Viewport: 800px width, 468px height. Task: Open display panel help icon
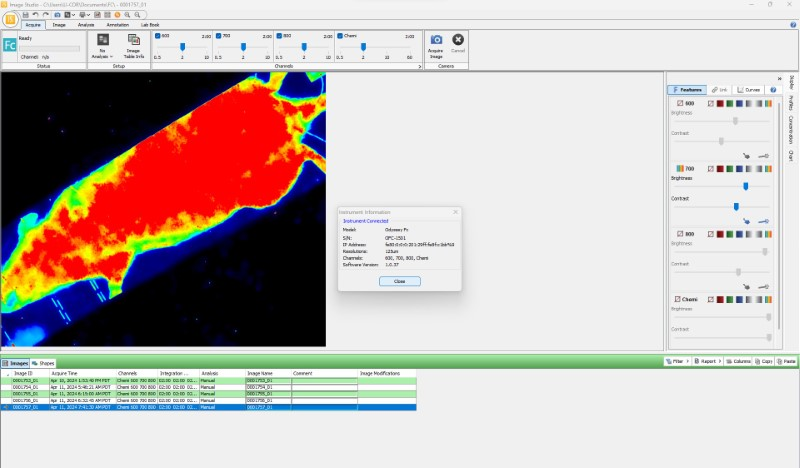pos(773,90)
